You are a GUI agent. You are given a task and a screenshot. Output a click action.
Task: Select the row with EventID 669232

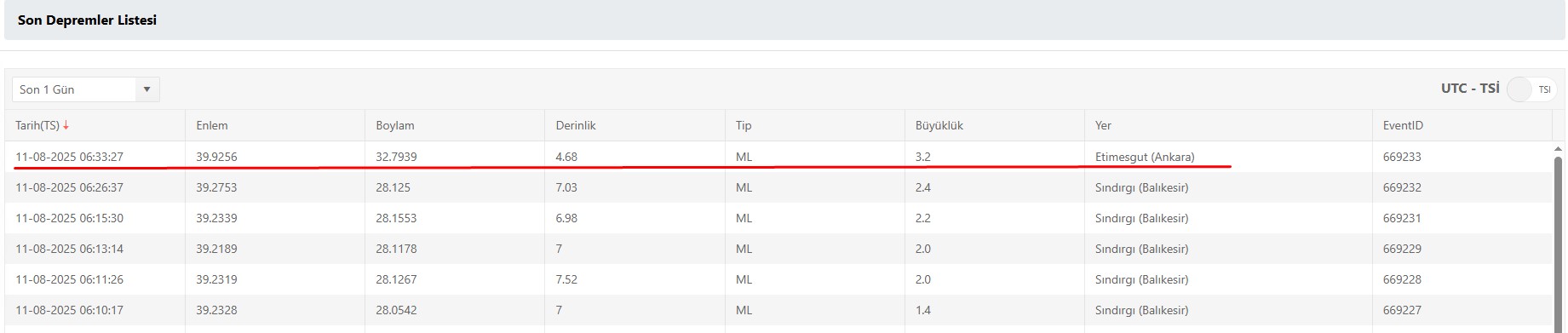tap(778, 187)
